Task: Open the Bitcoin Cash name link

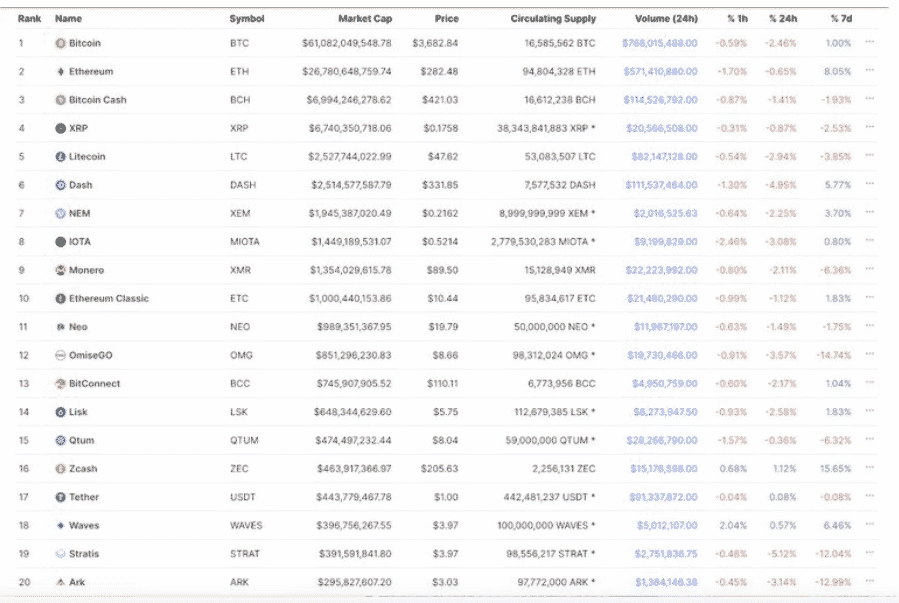Action: (x=97, y=100)
